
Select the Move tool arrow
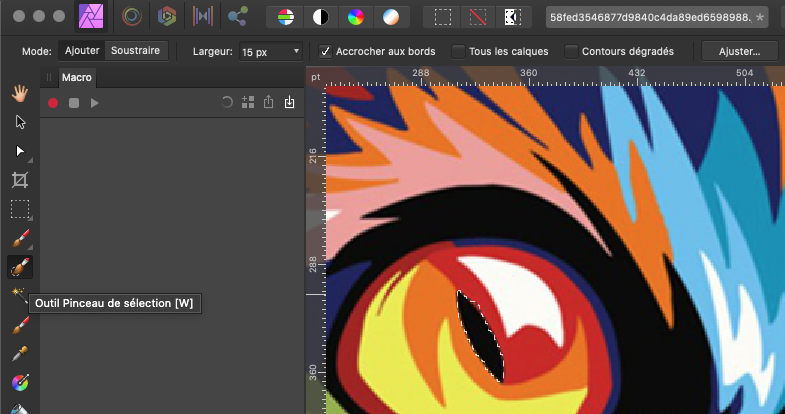click(20, 122)
